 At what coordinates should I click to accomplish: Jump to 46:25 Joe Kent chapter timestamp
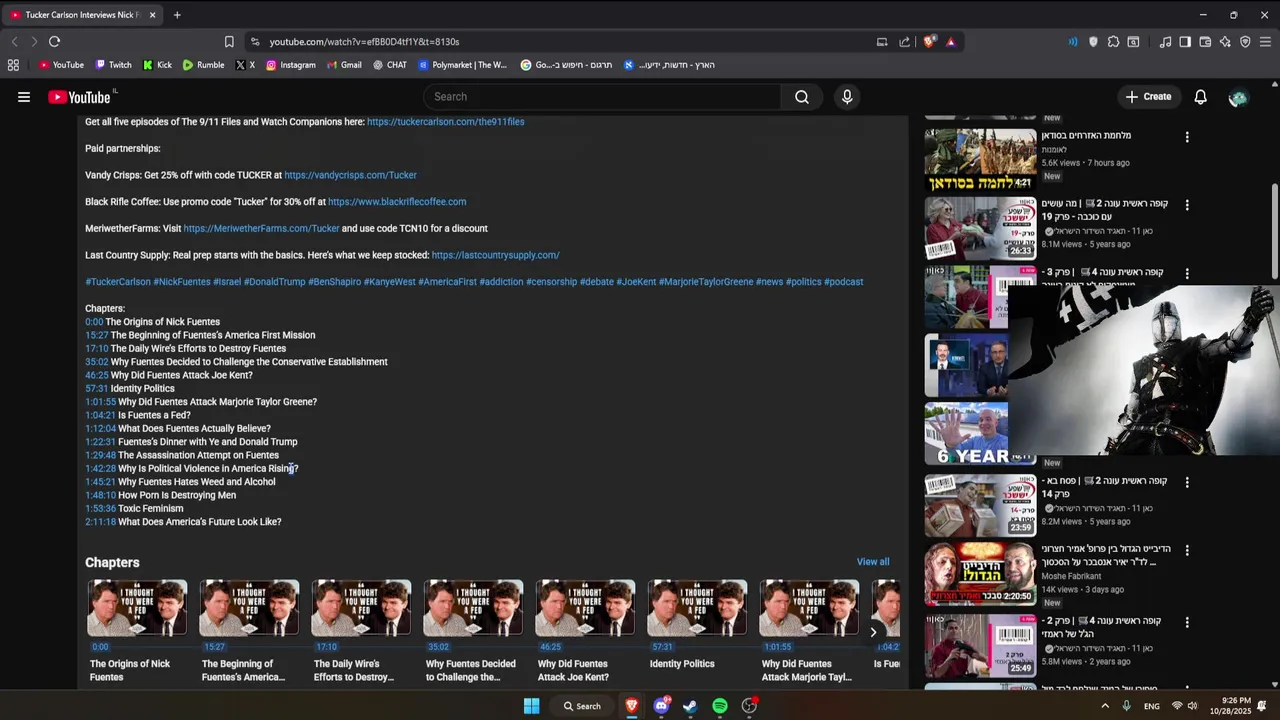96,375
